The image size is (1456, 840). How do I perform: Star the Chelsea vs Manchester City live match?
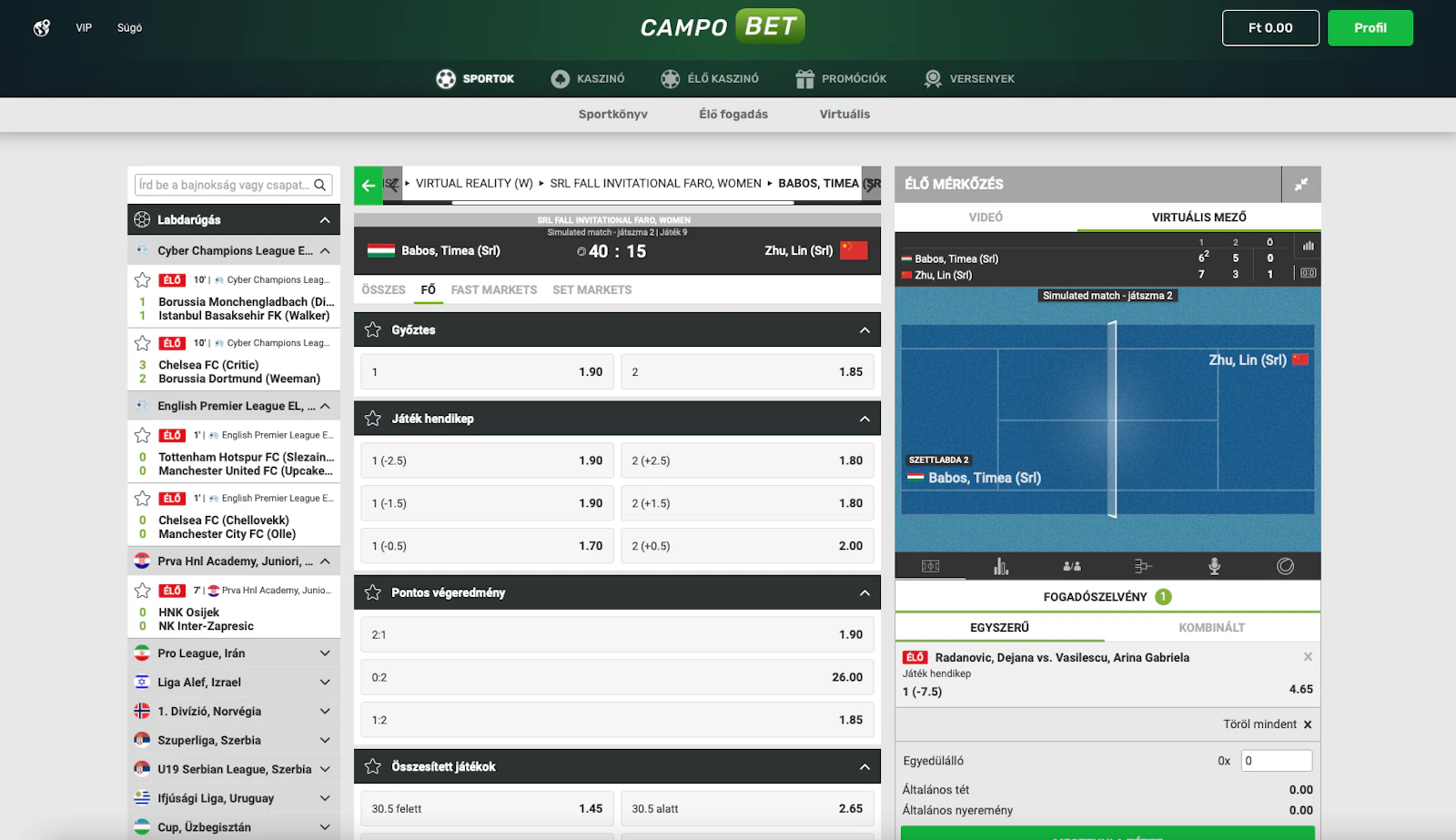coord(142,498)
